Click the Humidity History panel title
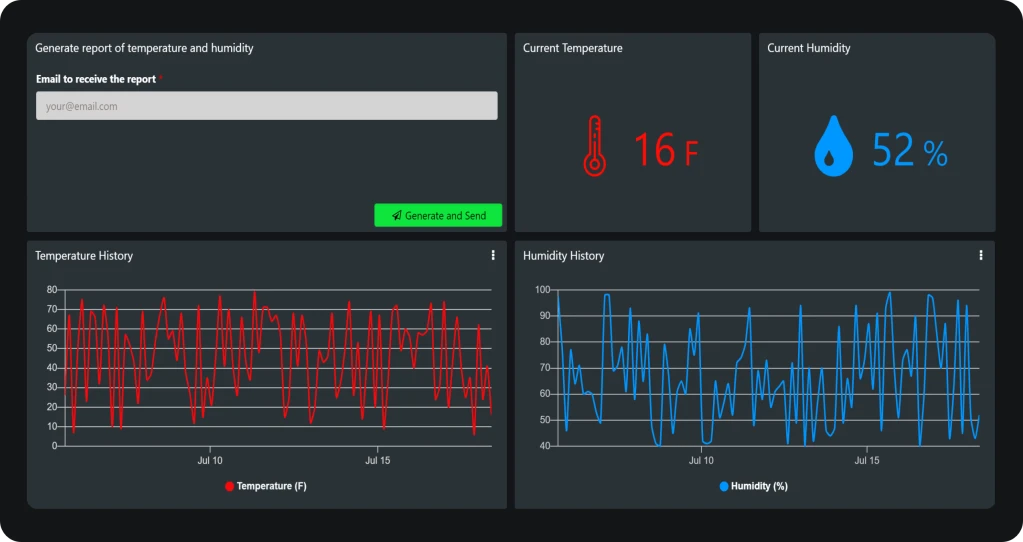Screen dimensions: 1023x542 click(x=563, y=256)
